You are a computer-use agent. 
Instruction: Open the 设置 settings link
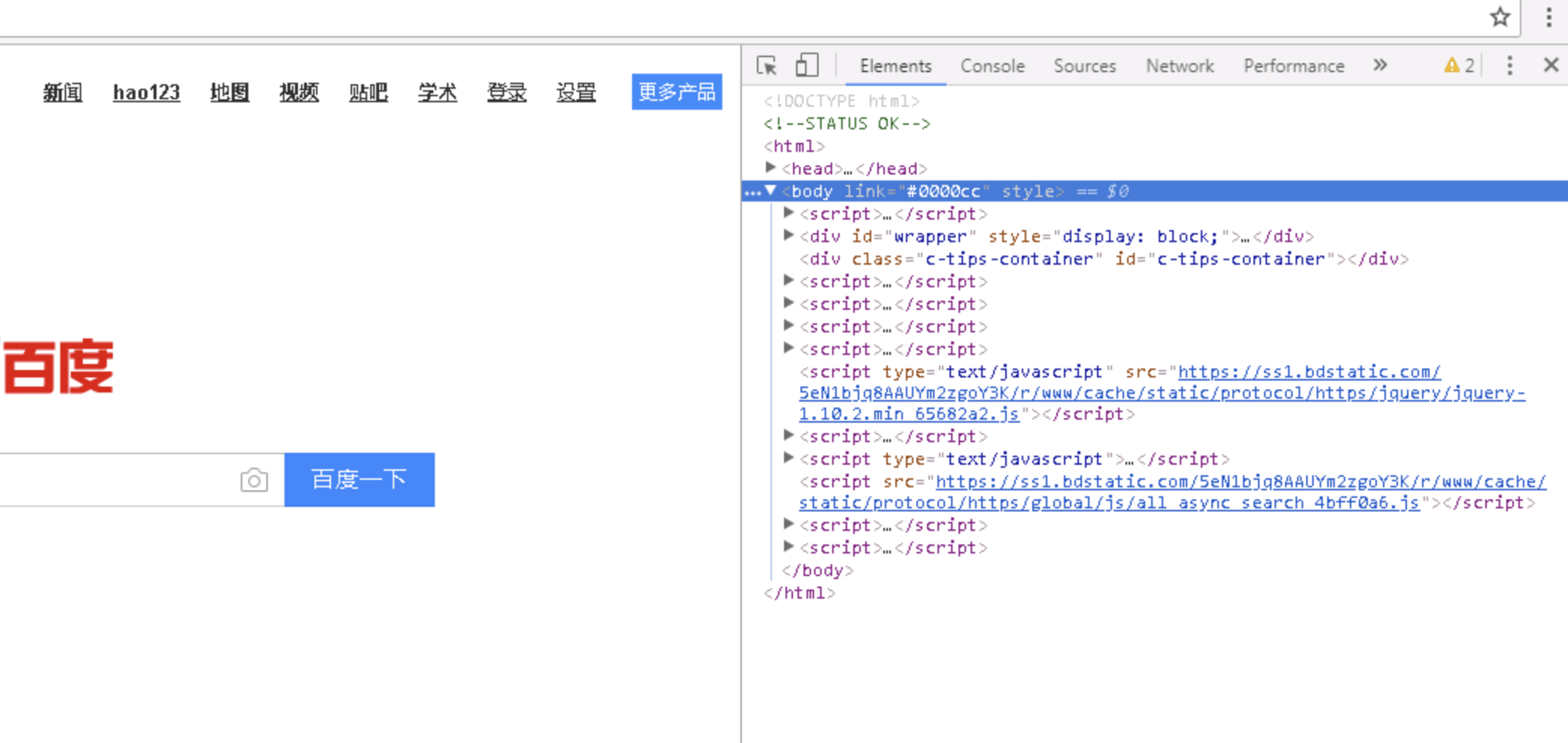click(576, 92)
